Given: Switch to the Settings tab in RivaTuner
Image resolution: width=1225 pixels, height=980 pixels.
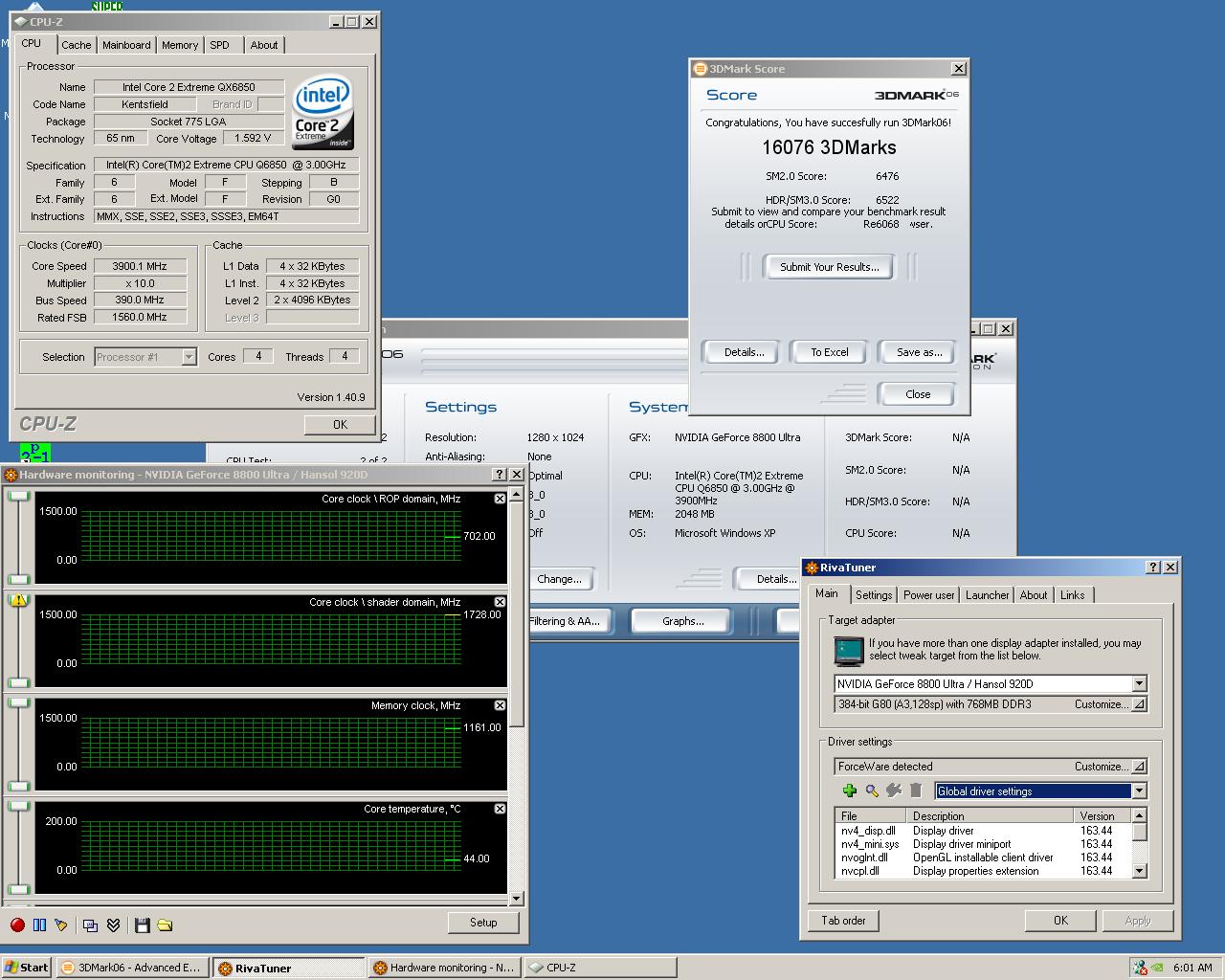Looking at the screenshot, I should [x=874, y=595].
